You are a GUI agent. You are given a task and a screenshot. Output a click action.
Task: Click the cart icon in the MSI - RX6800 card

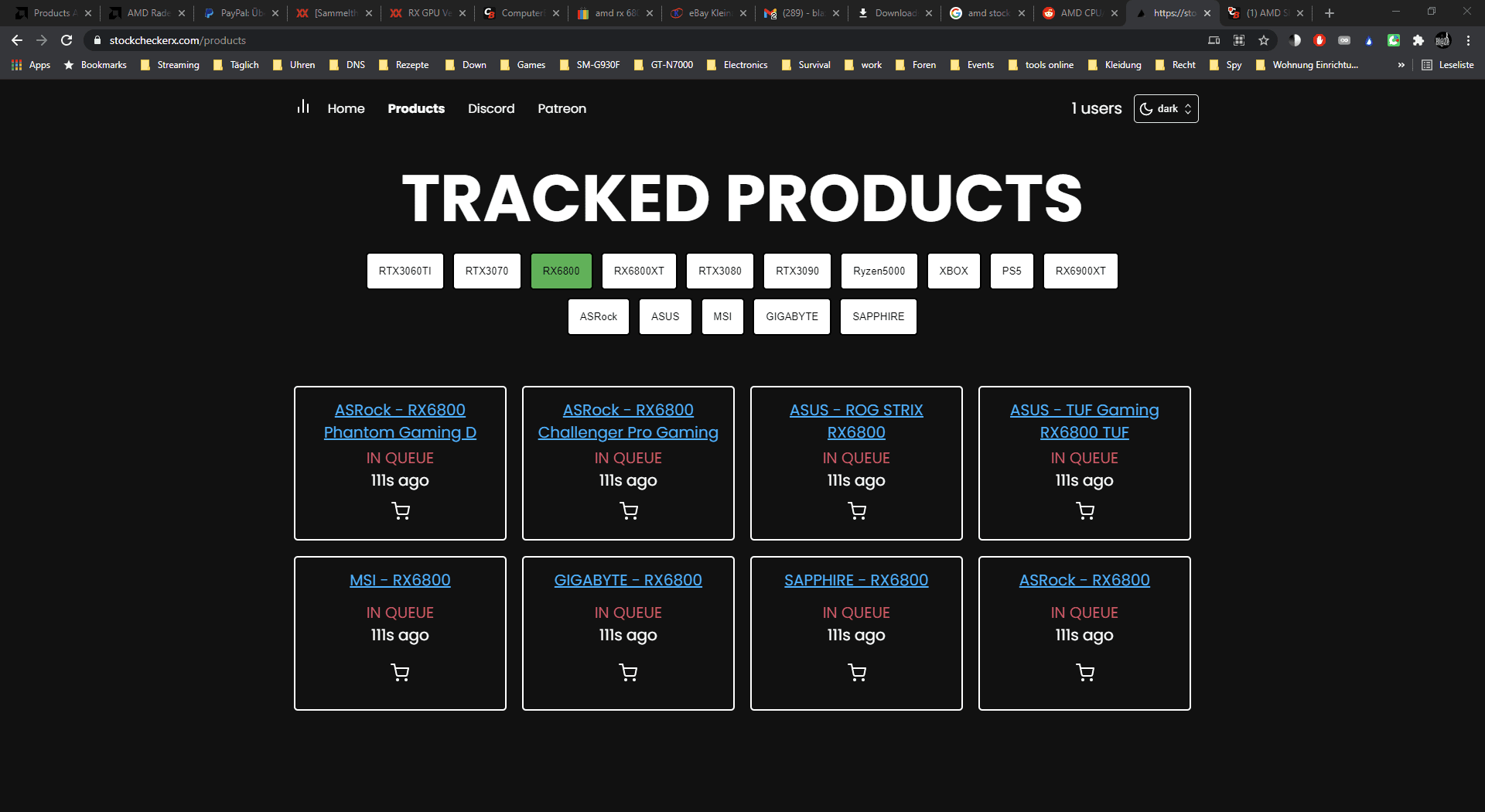click(x=400, y=672)
